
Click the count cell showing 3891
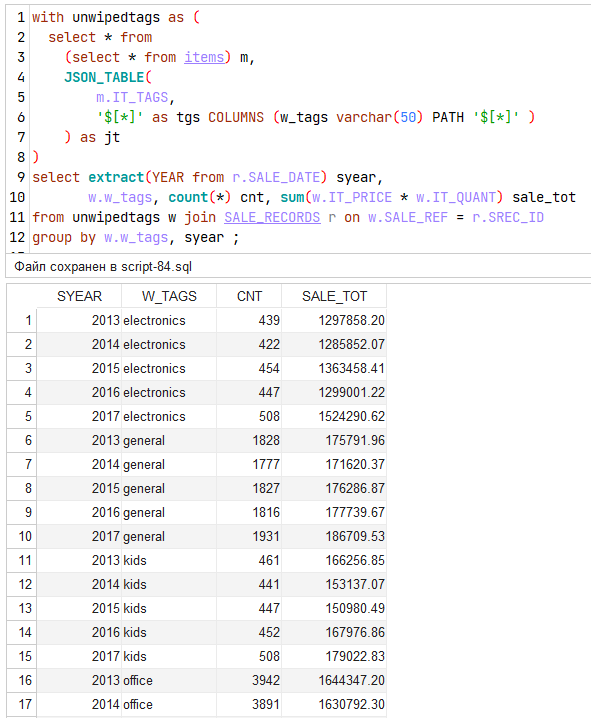[249, 704]
